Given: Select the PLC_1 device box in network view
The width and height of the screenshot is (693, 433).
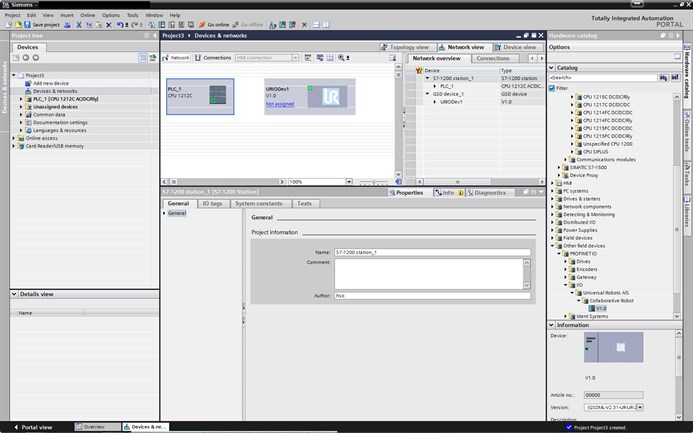Looking at the screenshot, I should click(200, 96).
